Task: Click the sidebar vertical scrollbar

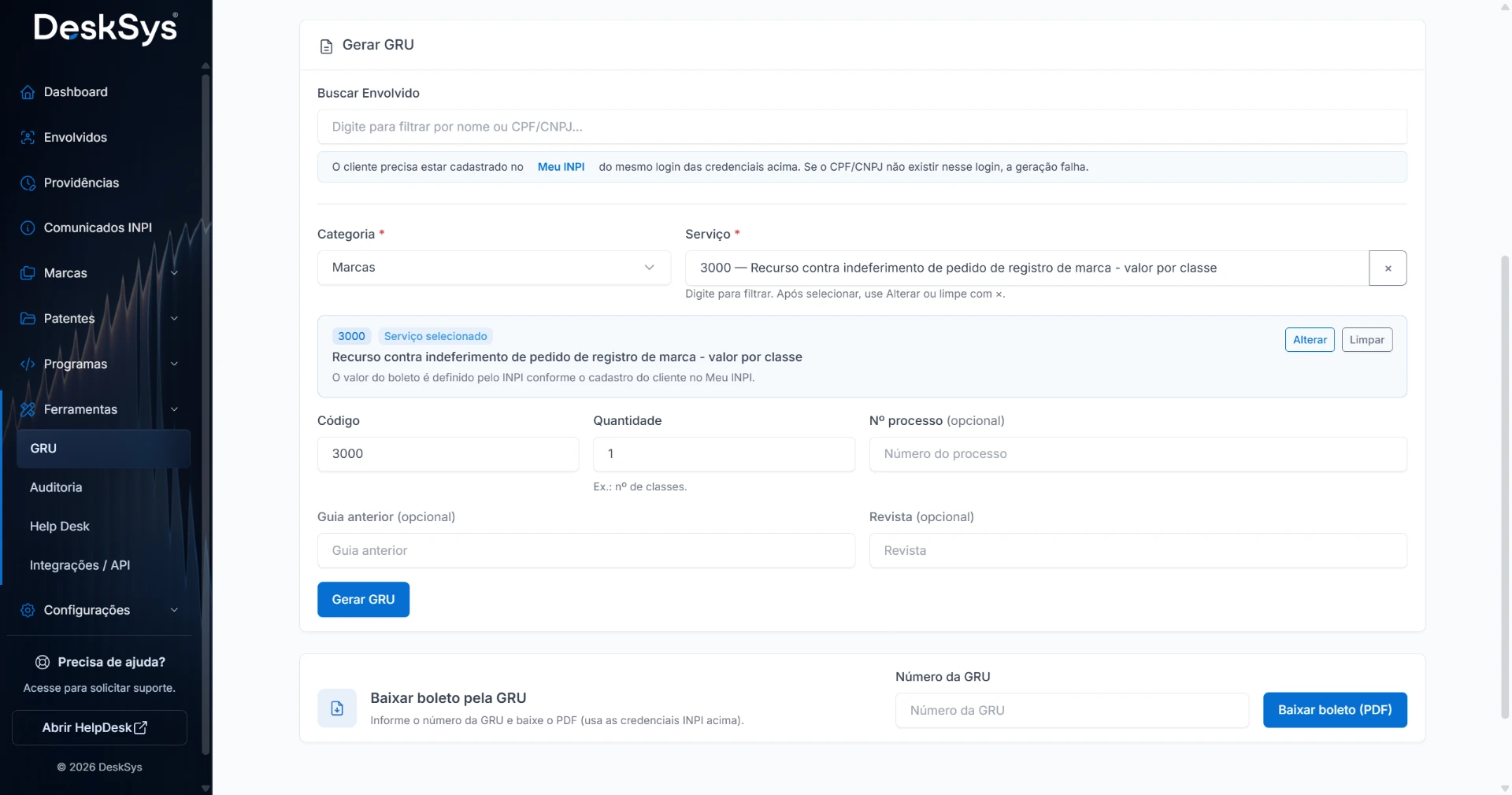Action: pyautogui.click(x=206, y=414)
